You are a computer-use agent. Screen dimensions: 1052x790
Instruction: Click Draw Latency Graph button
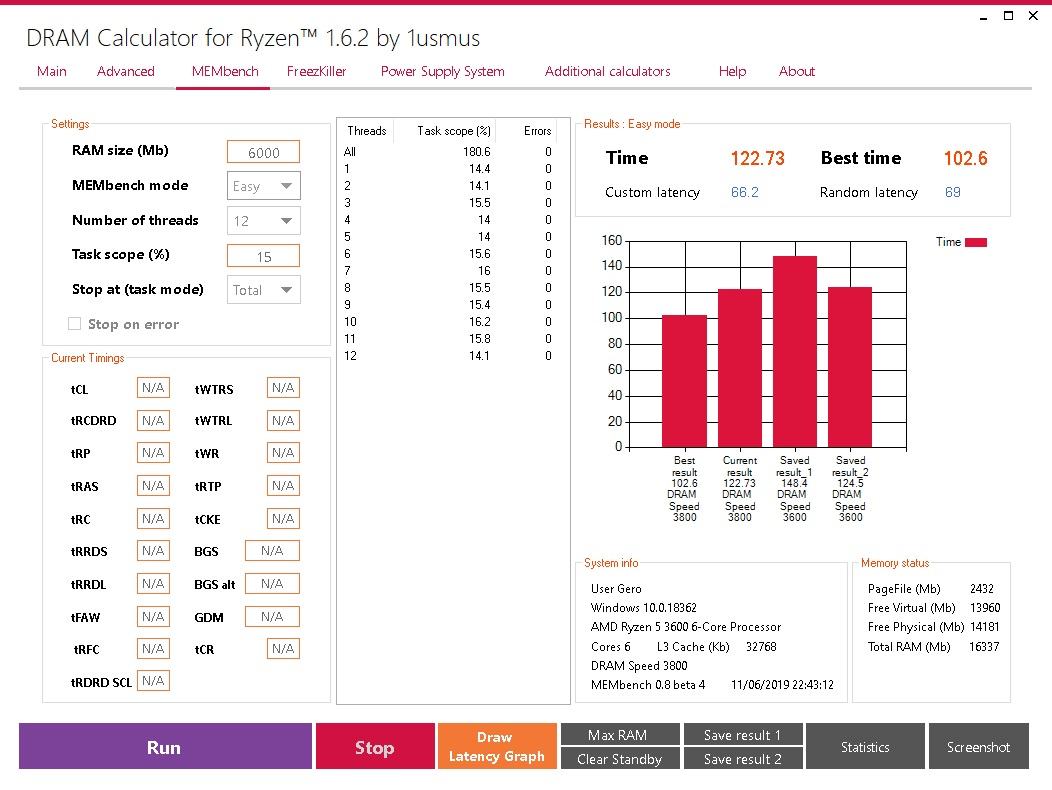(x=497, y=746)
